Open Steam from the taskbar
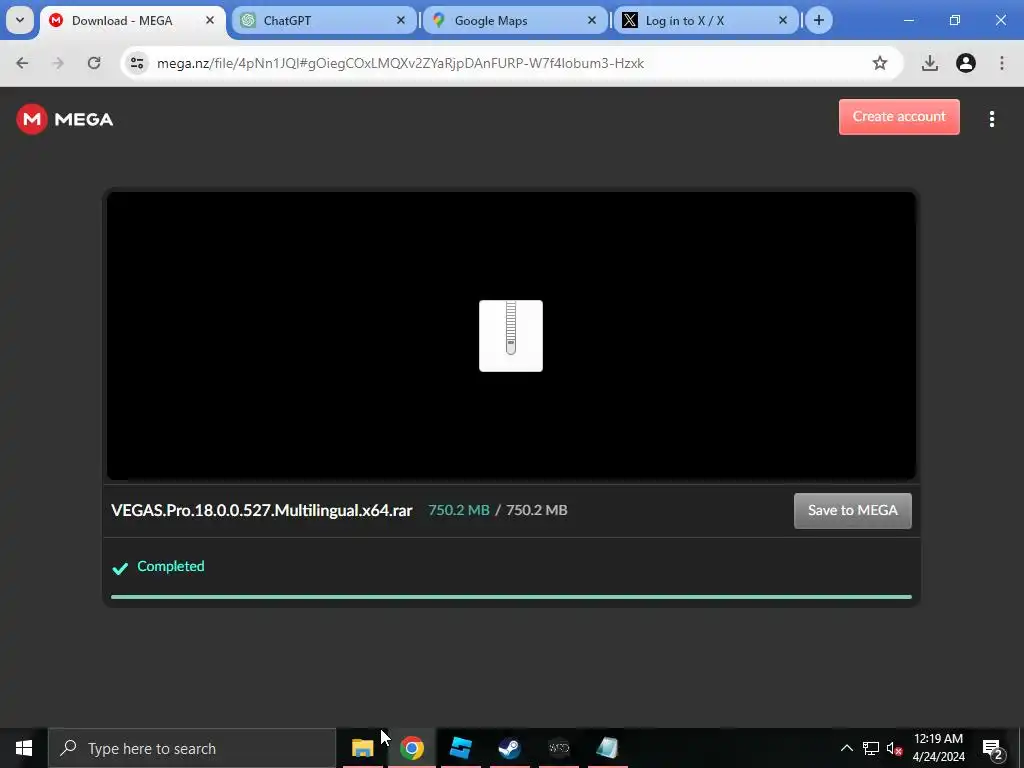 (x=509, y=748)
